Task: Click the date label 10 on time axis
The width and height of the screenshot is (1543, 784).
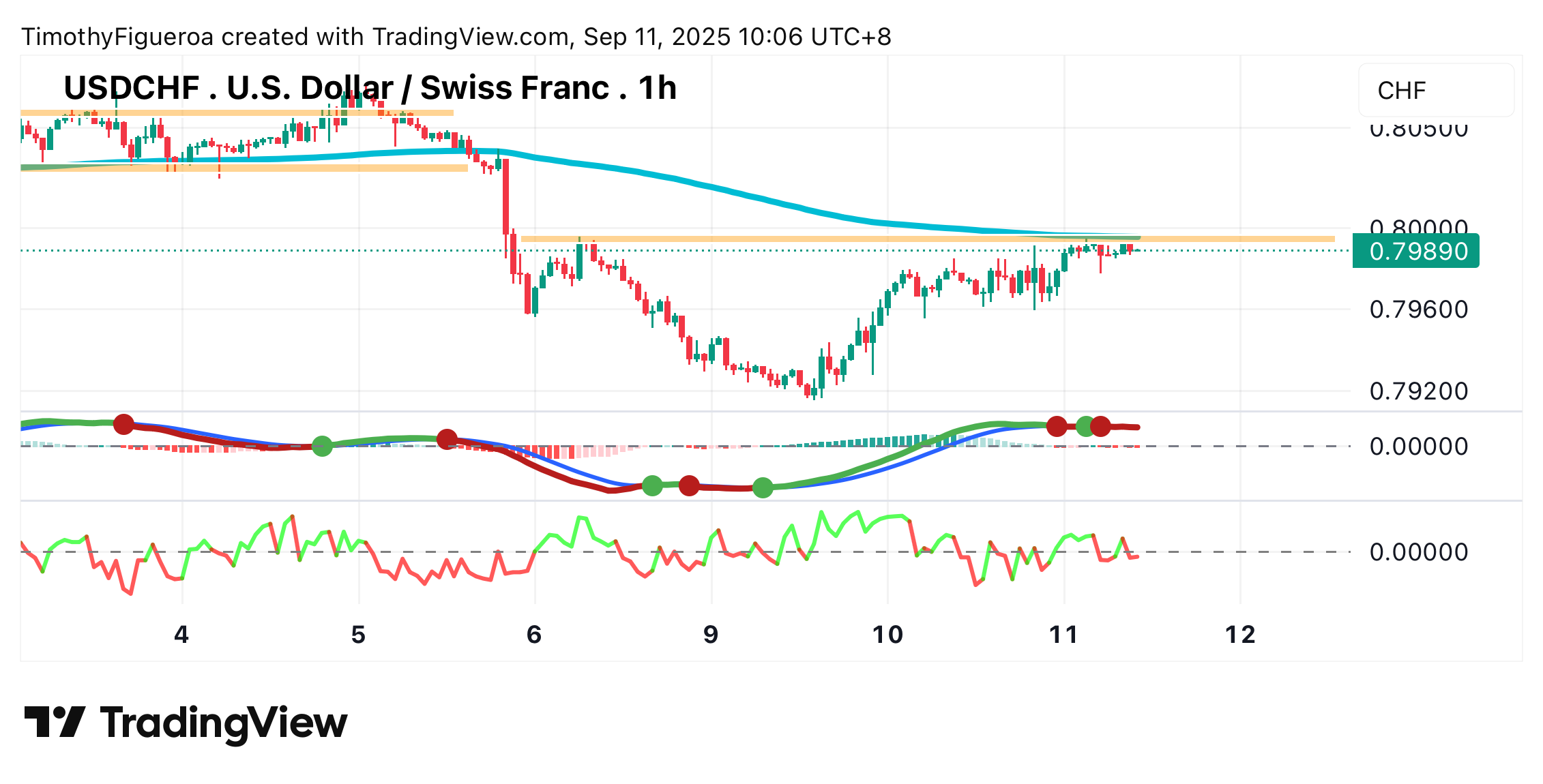Action: [887, 635]
